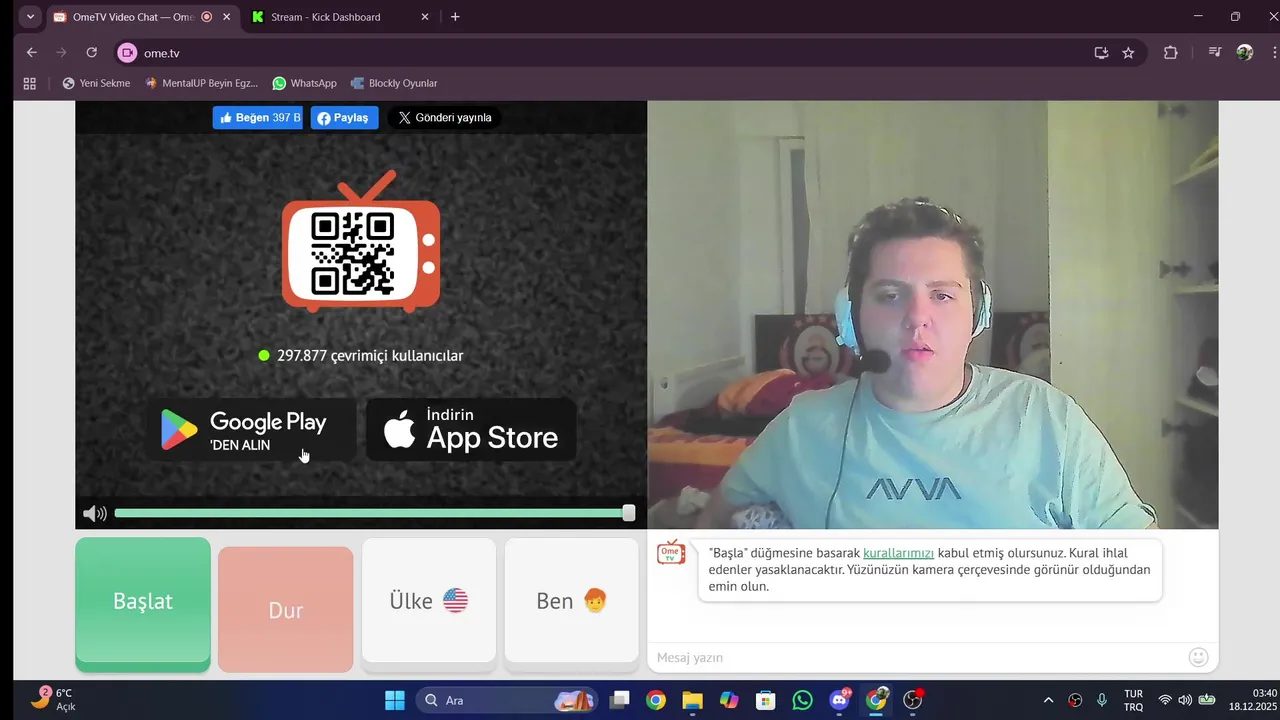Screen dimensions: 1280x720
Task: Open Microsoft Store from taskbar
Action: pos(766,700)
